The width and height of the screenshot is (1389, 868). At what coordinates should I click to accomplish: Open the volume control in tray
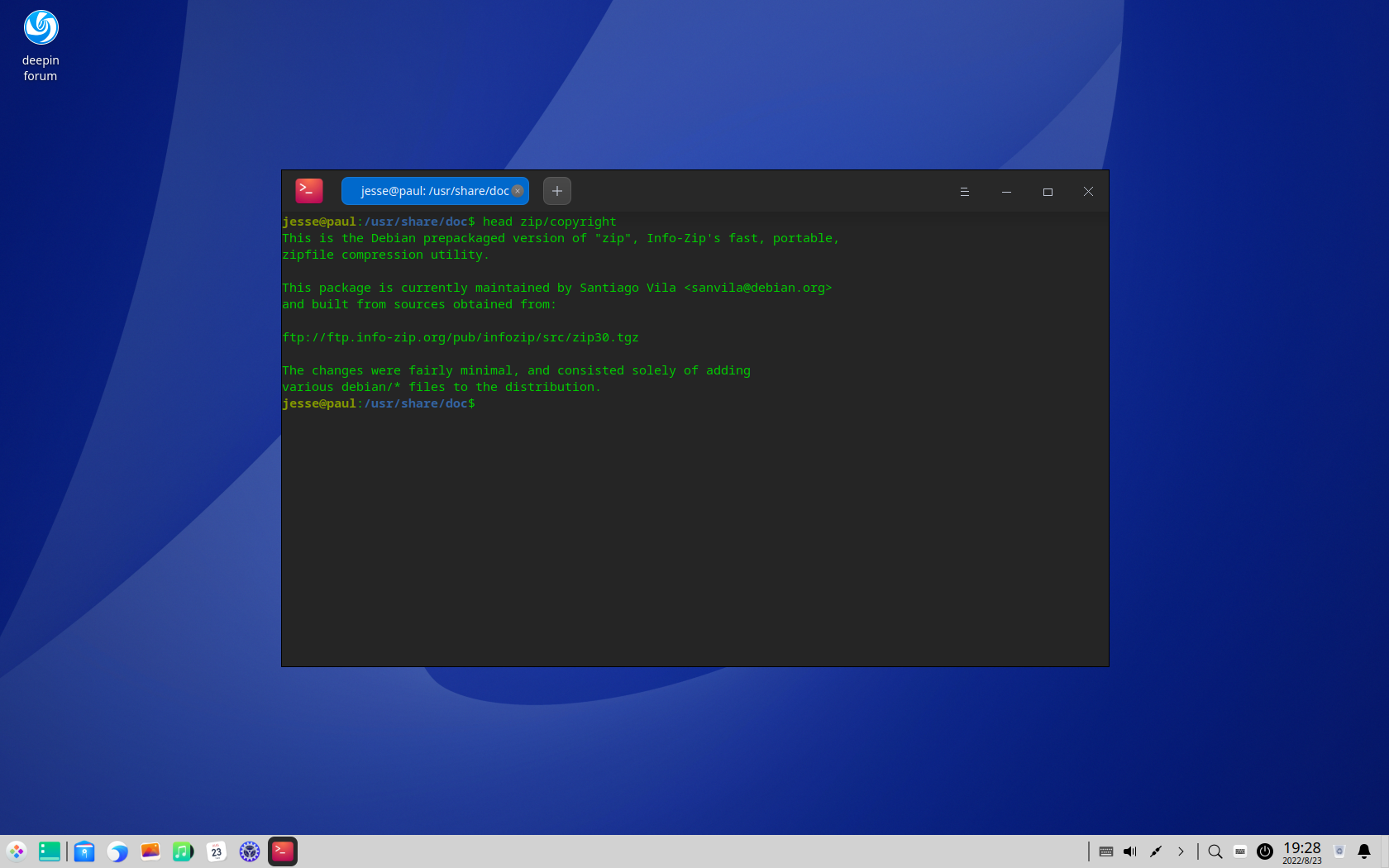click(x=1130, y=851)
